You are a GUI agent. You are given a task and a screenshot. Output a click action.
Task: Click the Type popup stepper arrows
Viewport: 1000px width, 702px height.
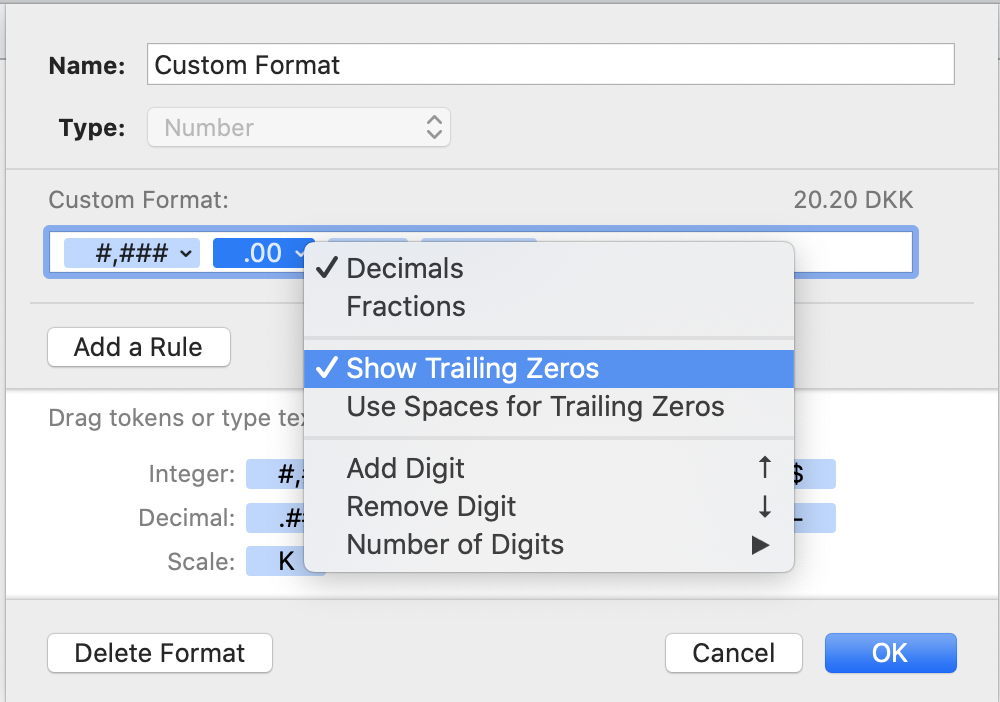coord(434,128)
